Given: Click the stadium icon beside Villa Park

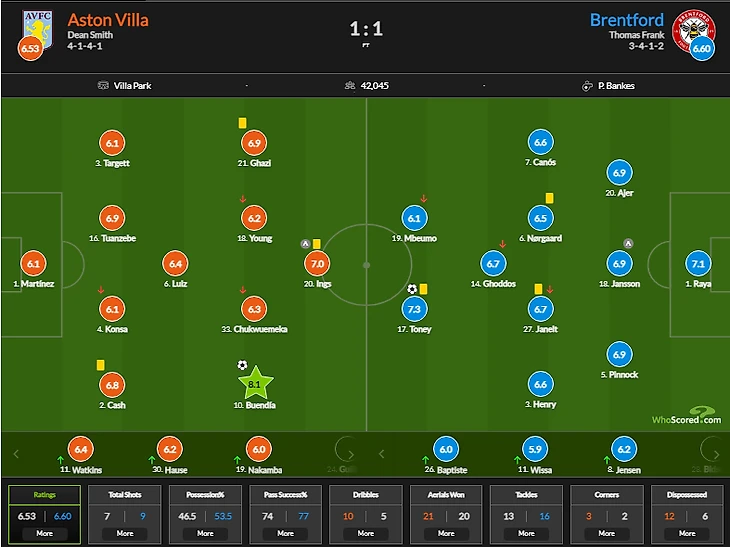Looking at the screenshot, I should (x=103, y=86).
